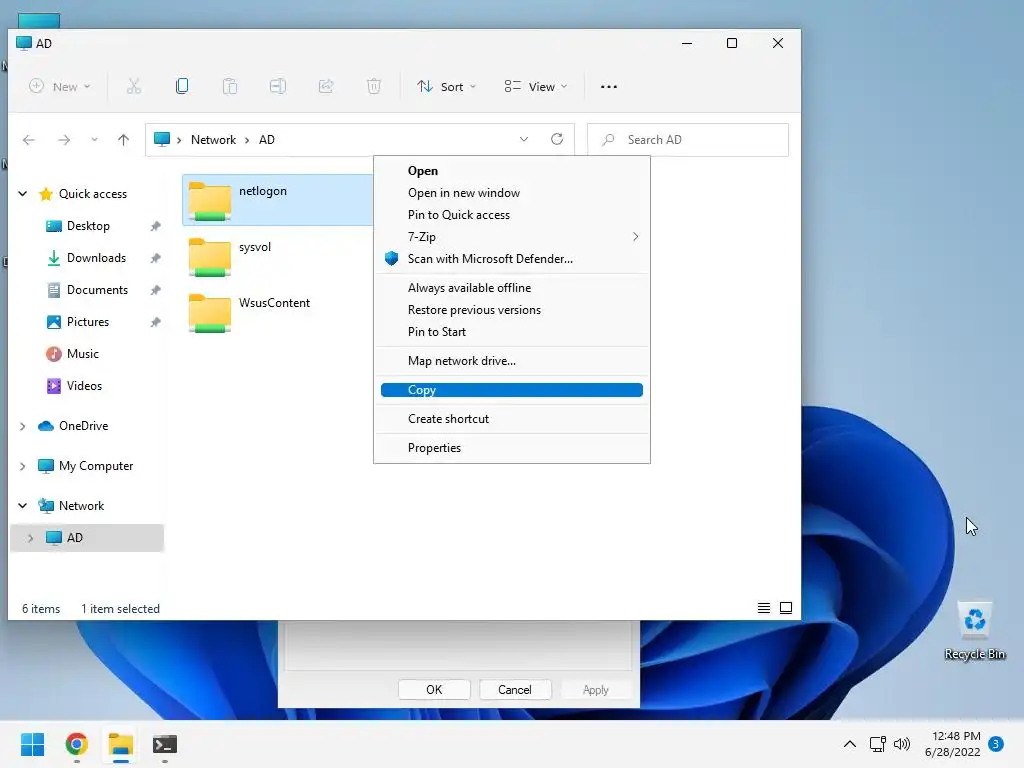Expand the AD node in navigation pane
The width and height of the screenshot is (1024, 768).
[30, 538]
